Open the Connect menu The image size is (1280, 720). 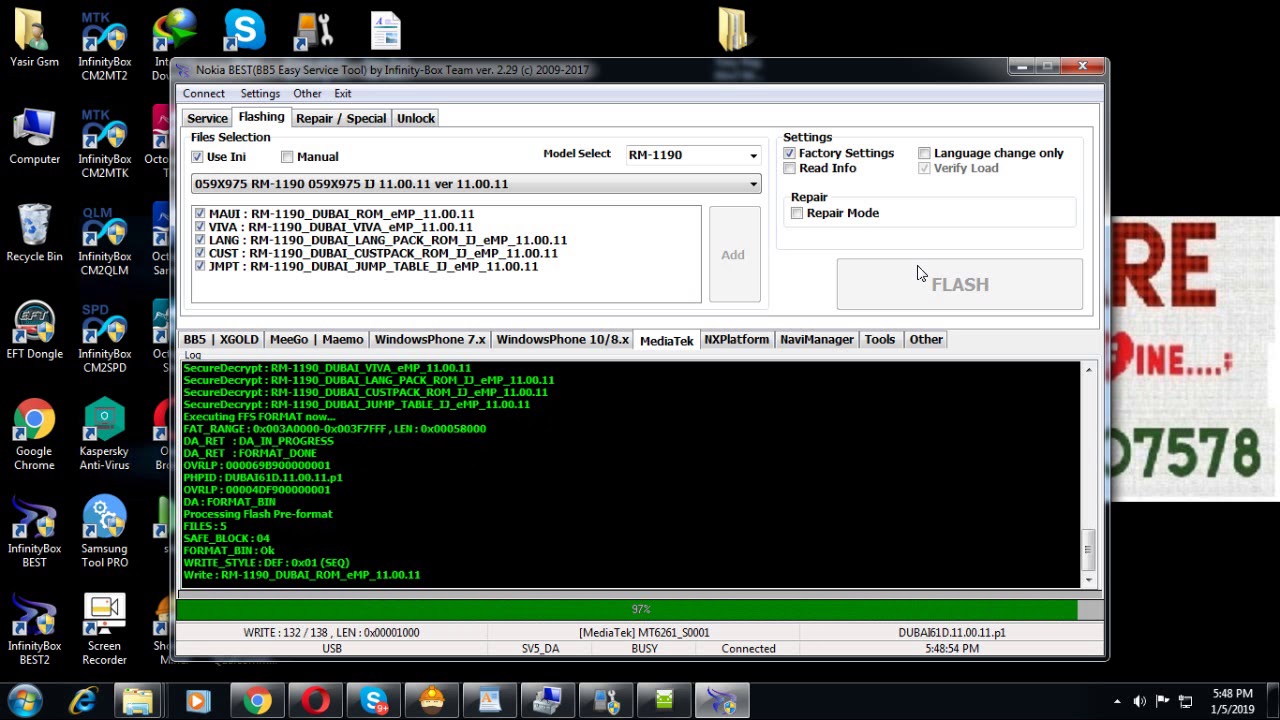coord(203,94)
